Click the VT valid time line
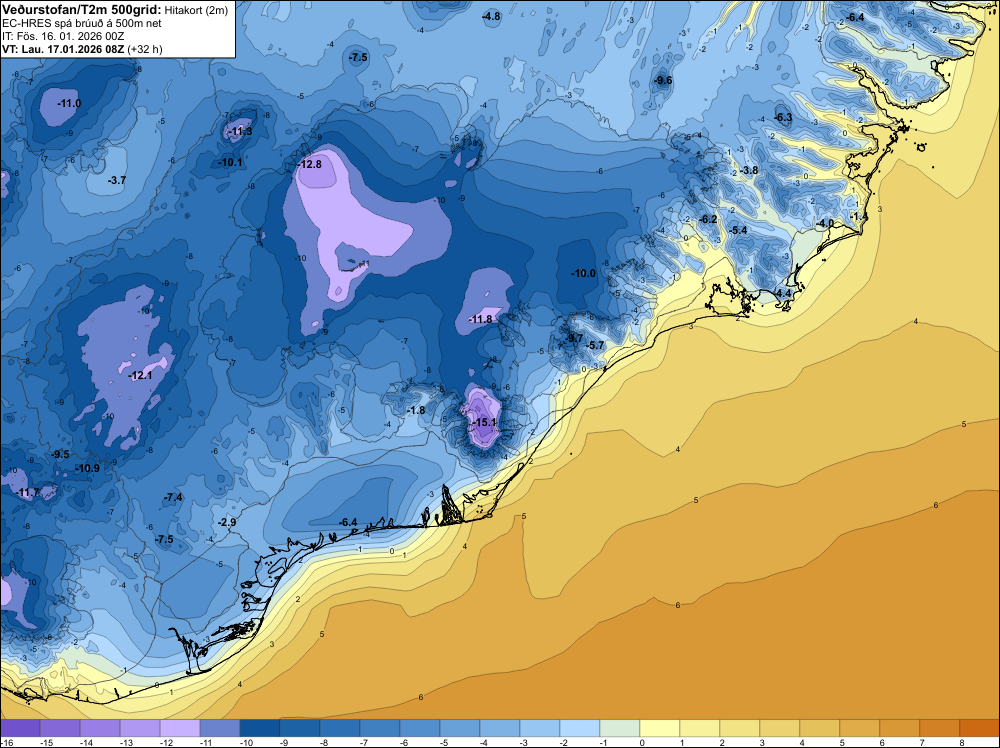Viewport: 1000px width, 748px height. 82,49
